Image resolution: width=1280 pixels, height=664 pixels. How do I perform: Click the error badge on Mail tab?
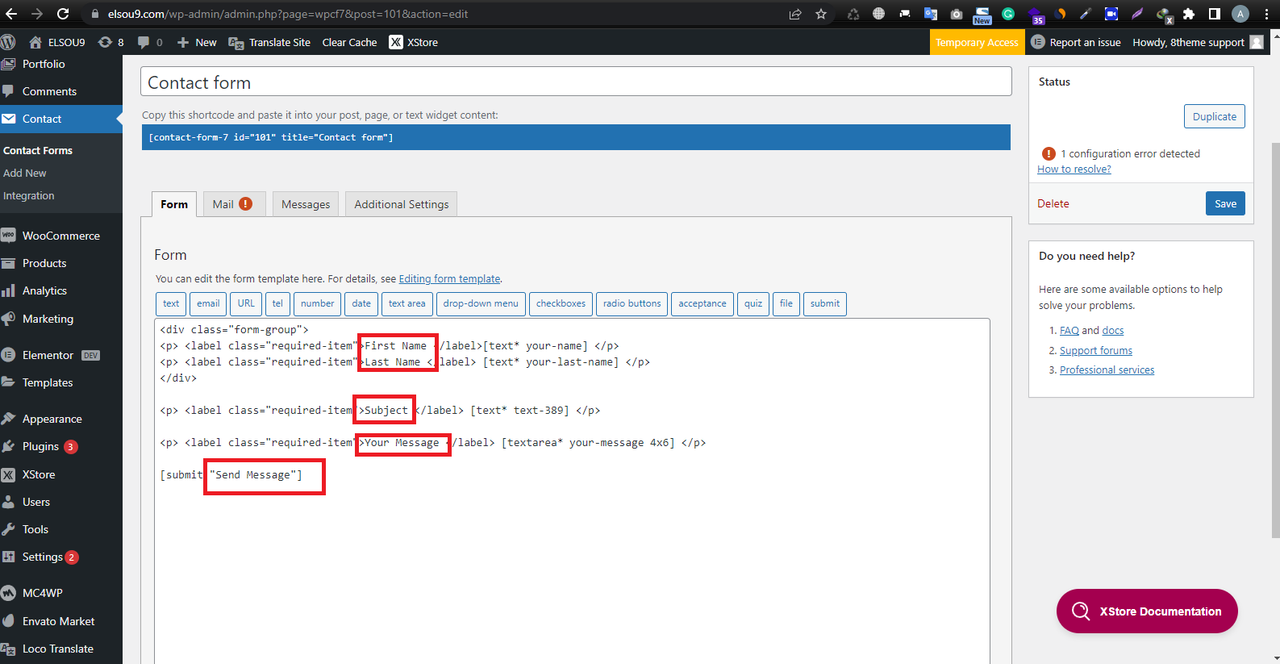[246, 204]
